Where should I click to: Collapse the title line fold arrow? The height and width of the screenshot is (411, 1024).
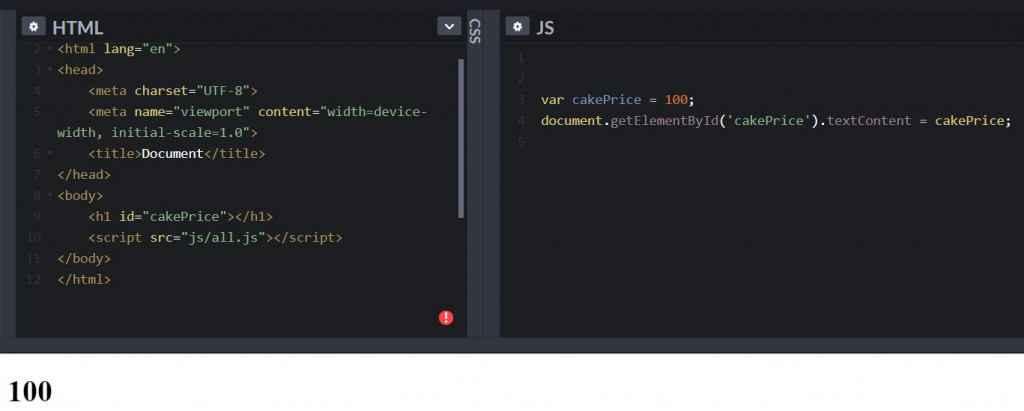click(x=50, y=154)
